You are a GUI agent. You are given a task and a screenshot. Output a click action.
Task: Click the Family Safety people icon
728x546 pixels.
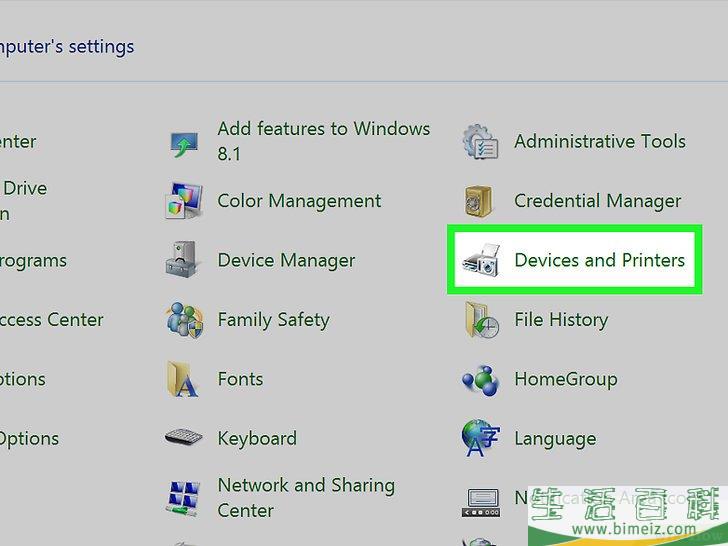(x=185, y=319)
